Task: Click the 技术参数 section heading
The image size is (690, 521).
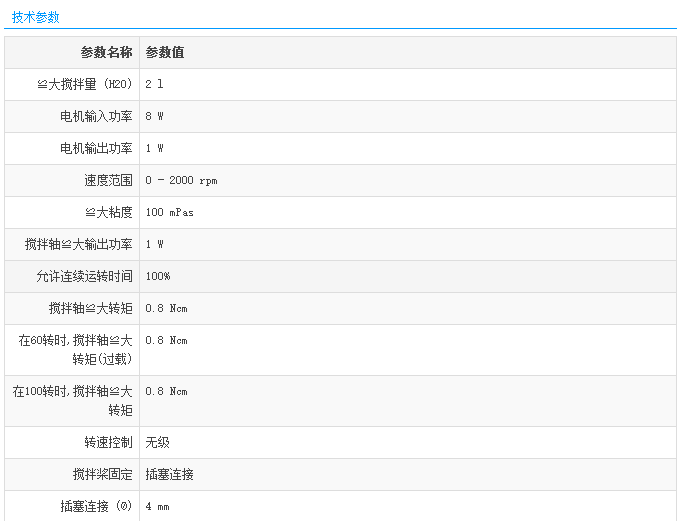Action: pos(36,17)
